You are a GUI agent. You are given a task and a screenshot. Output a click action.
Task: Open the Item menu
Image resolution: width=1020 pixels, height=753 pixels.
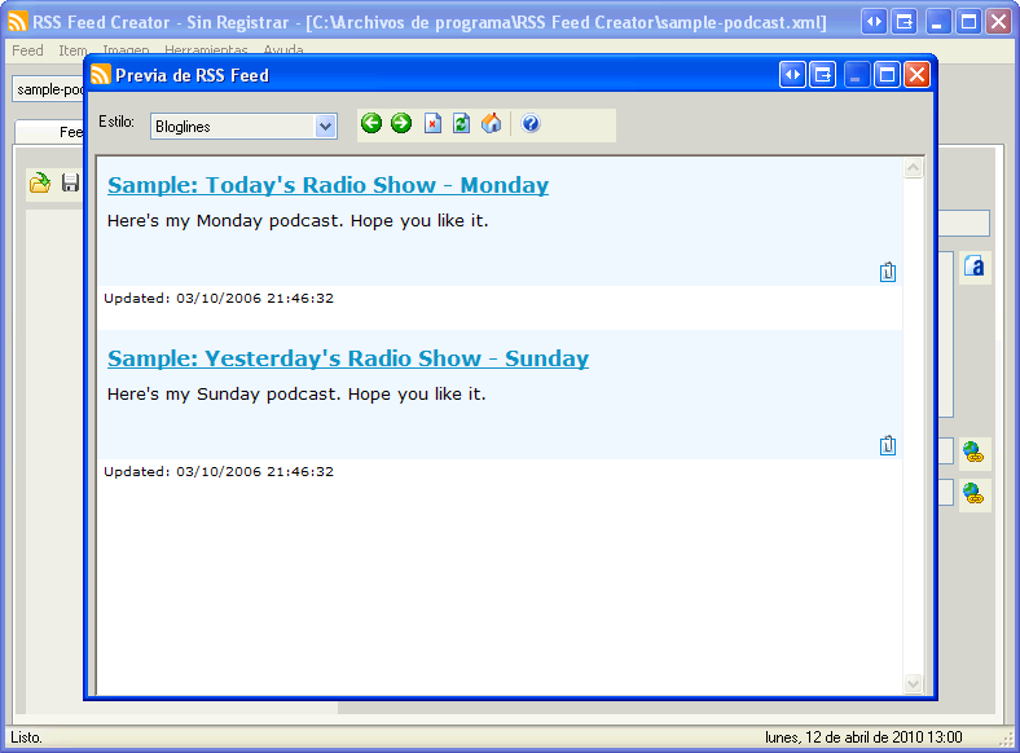click(x=73, y=50)
